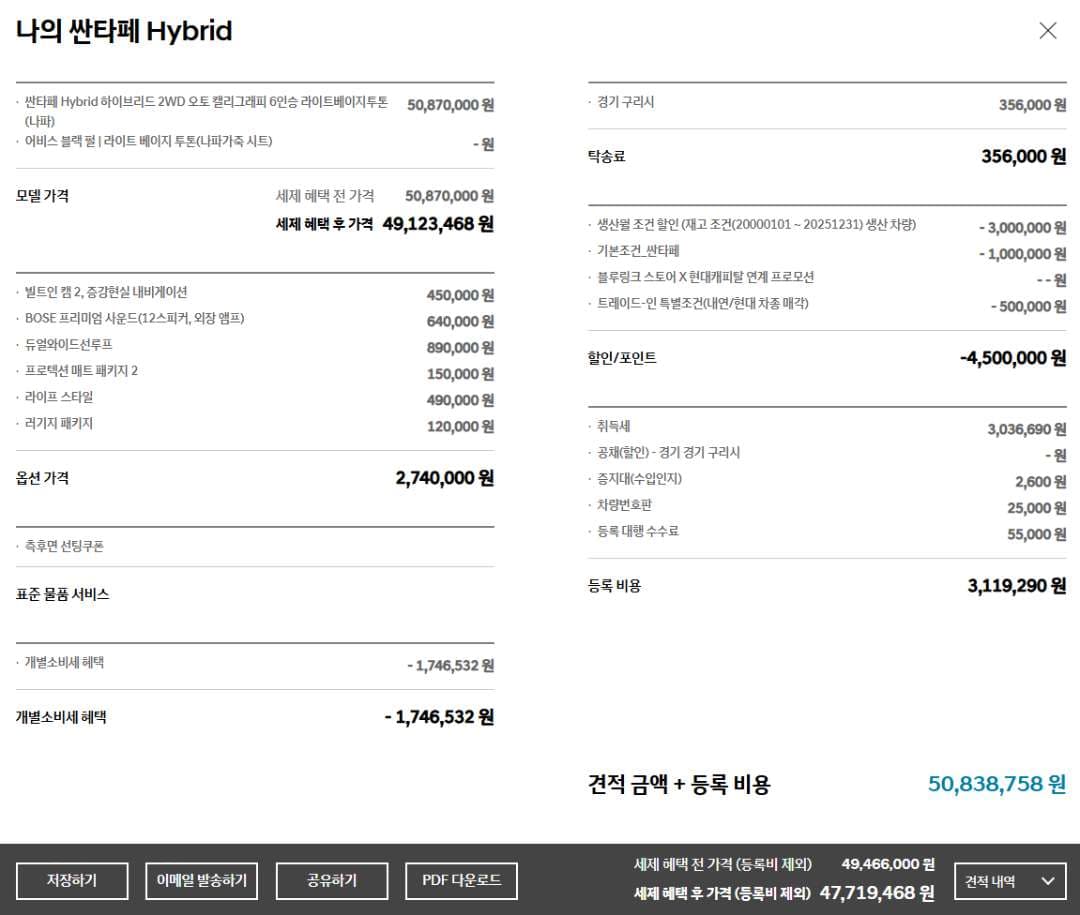Click the 생산월 조건 할인 row
This screenshot has height=915, width=1080.
[827, 226]
